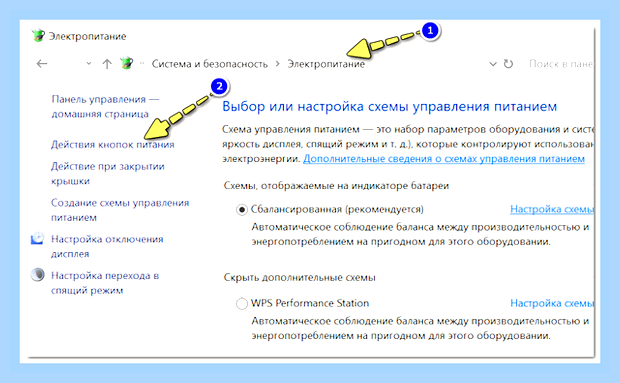Click 'Схемы, отображаемые на индикаторе батареи' label

(x=336, y=186)
